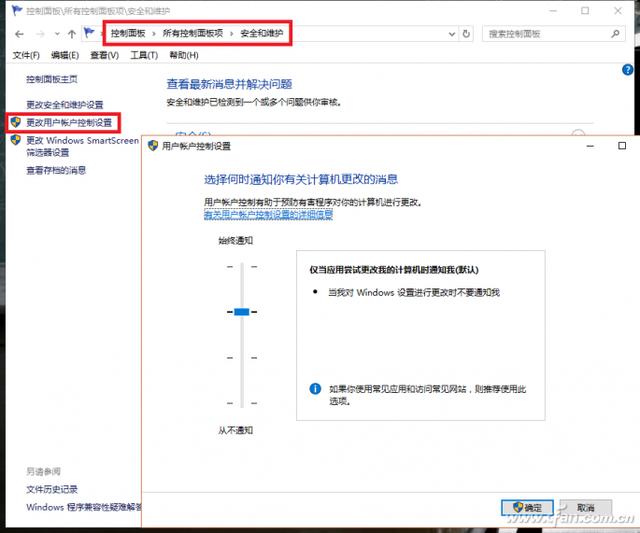Click 选择何时通知你有关计算机更改的消息 heading
Image resolution: width=640 pixels, height=533 pixels.
(x=301, y=179)
